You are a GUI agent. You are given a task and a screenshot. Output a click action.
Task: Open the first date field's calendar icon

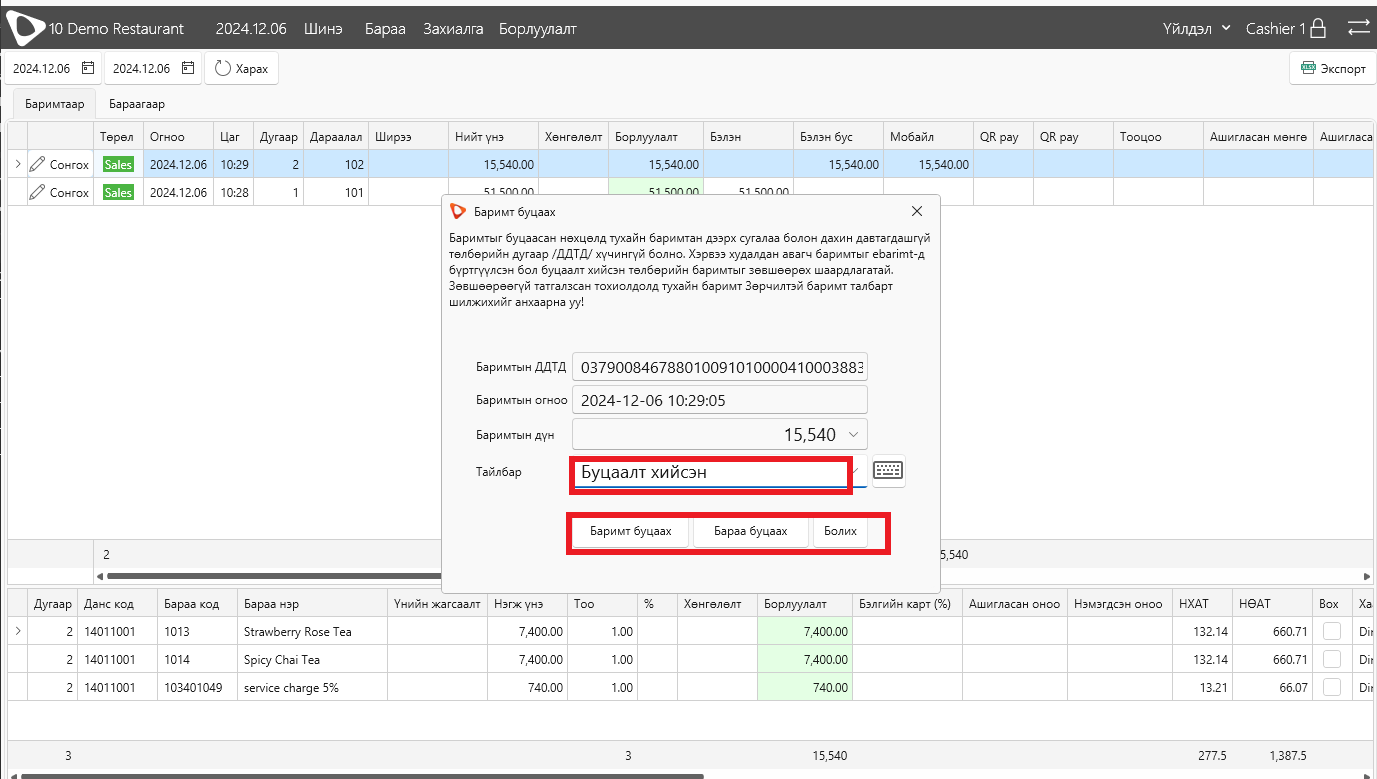coord(88,69)
